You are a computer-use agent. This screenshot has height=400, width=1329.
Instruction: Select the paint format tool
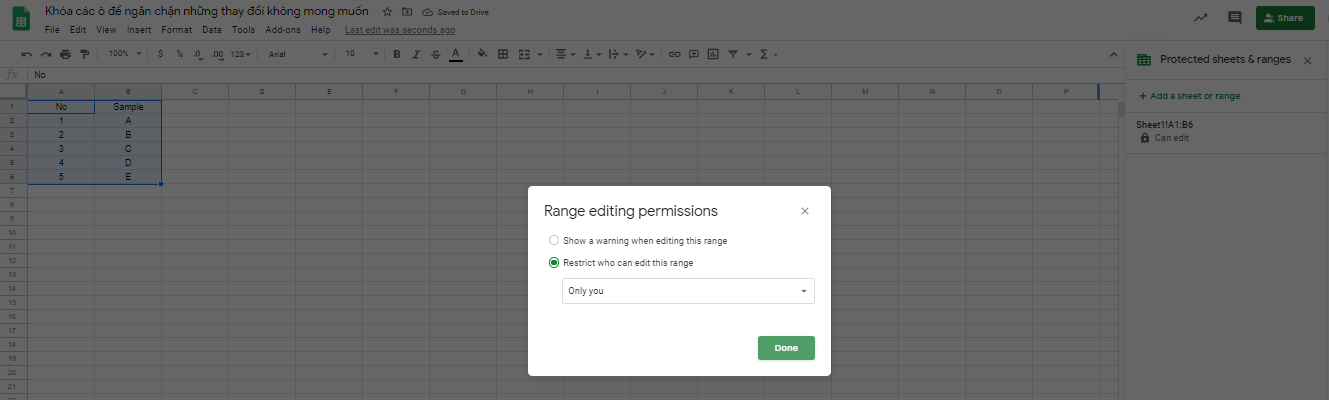pyautogui.click(x=84, y=54)
